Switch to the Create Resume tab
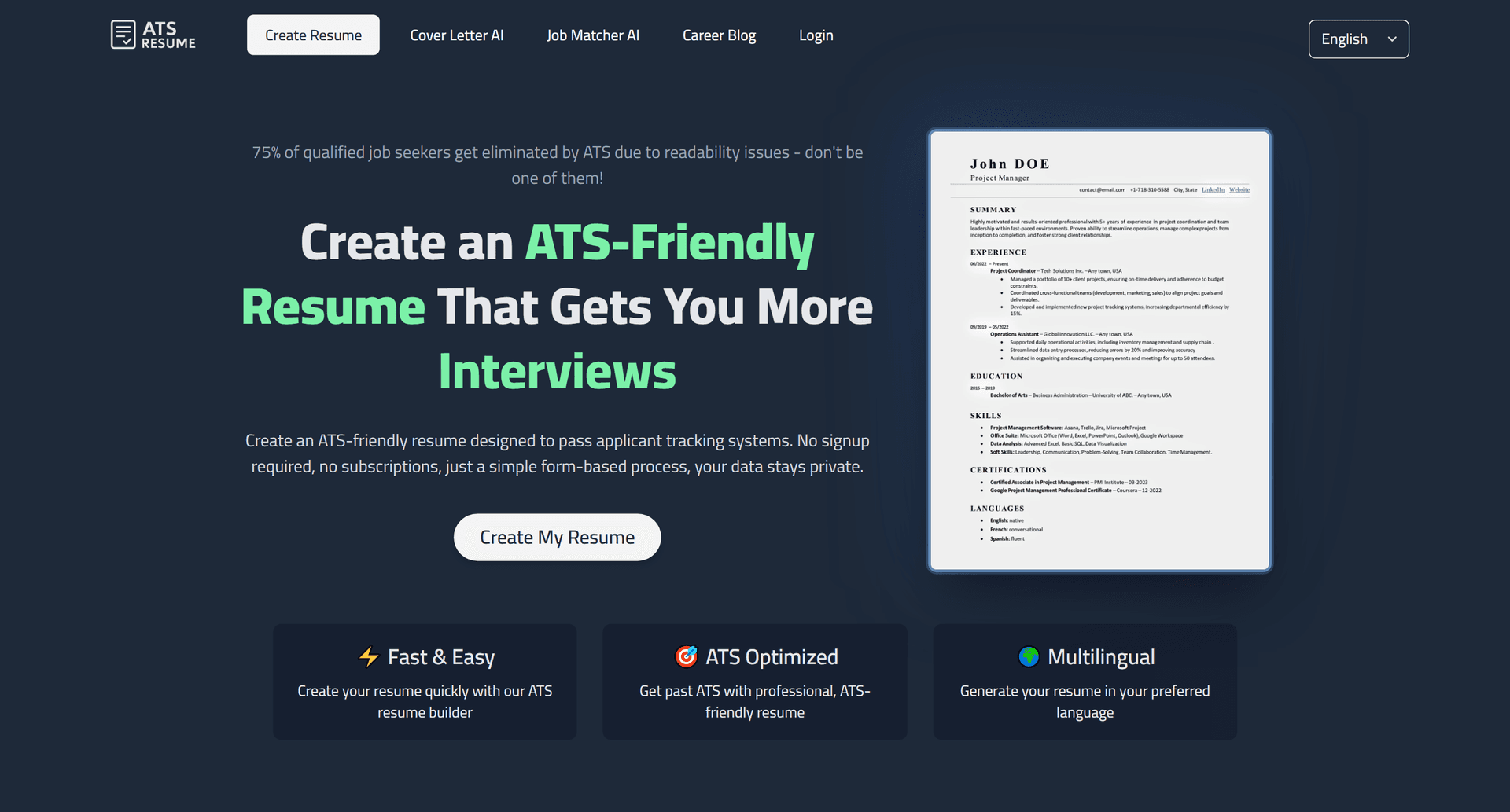Screen dimensions: 1510x812 coord(312,35)
